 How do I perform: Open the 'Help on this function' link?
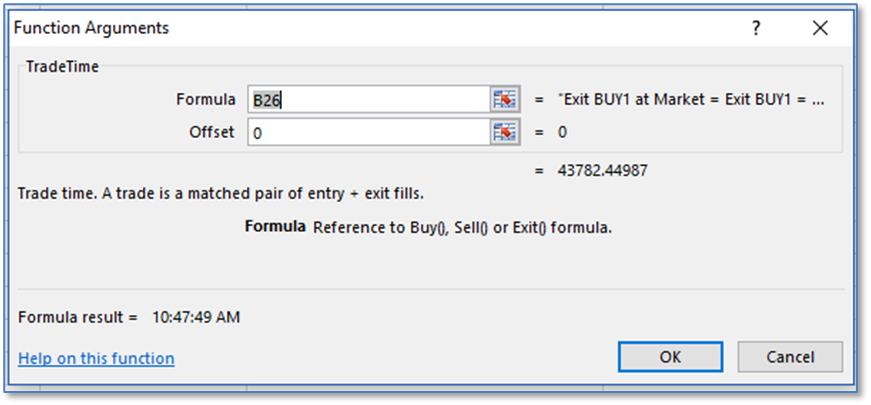tap(96, 358)
